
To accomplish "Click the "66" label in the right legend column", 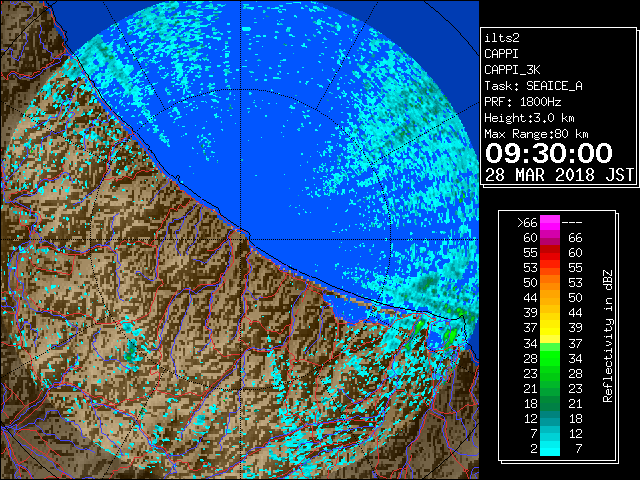I will click(575, 238).
